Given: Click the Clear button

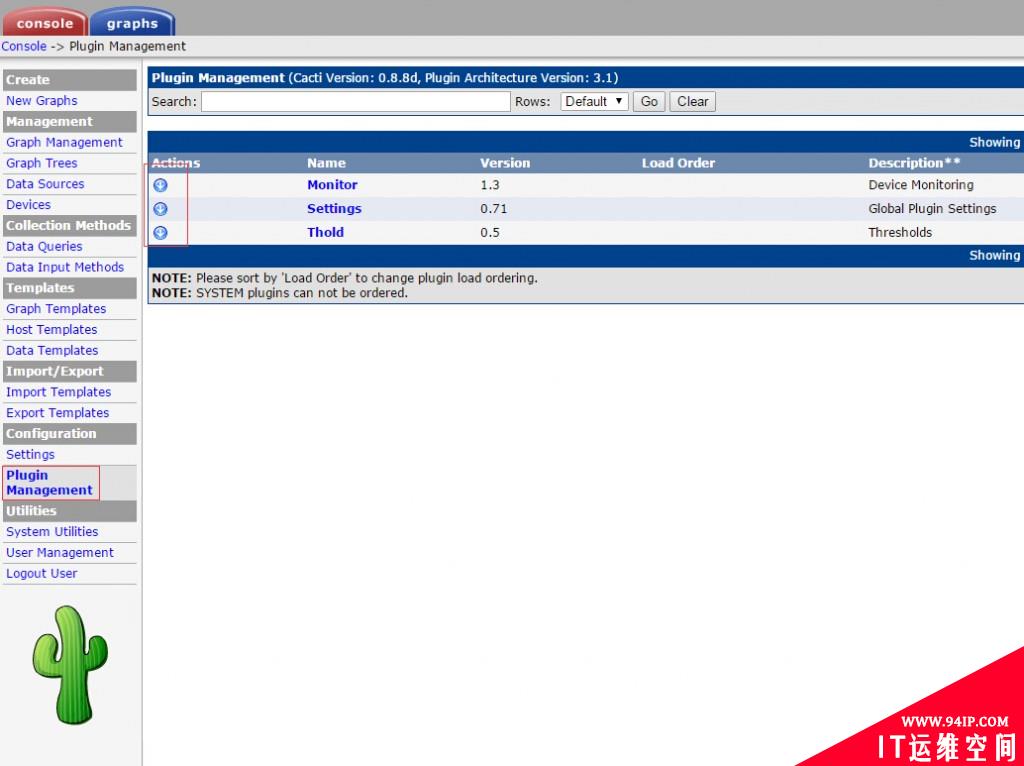Looking at the screenshot, I should point(692,101).
